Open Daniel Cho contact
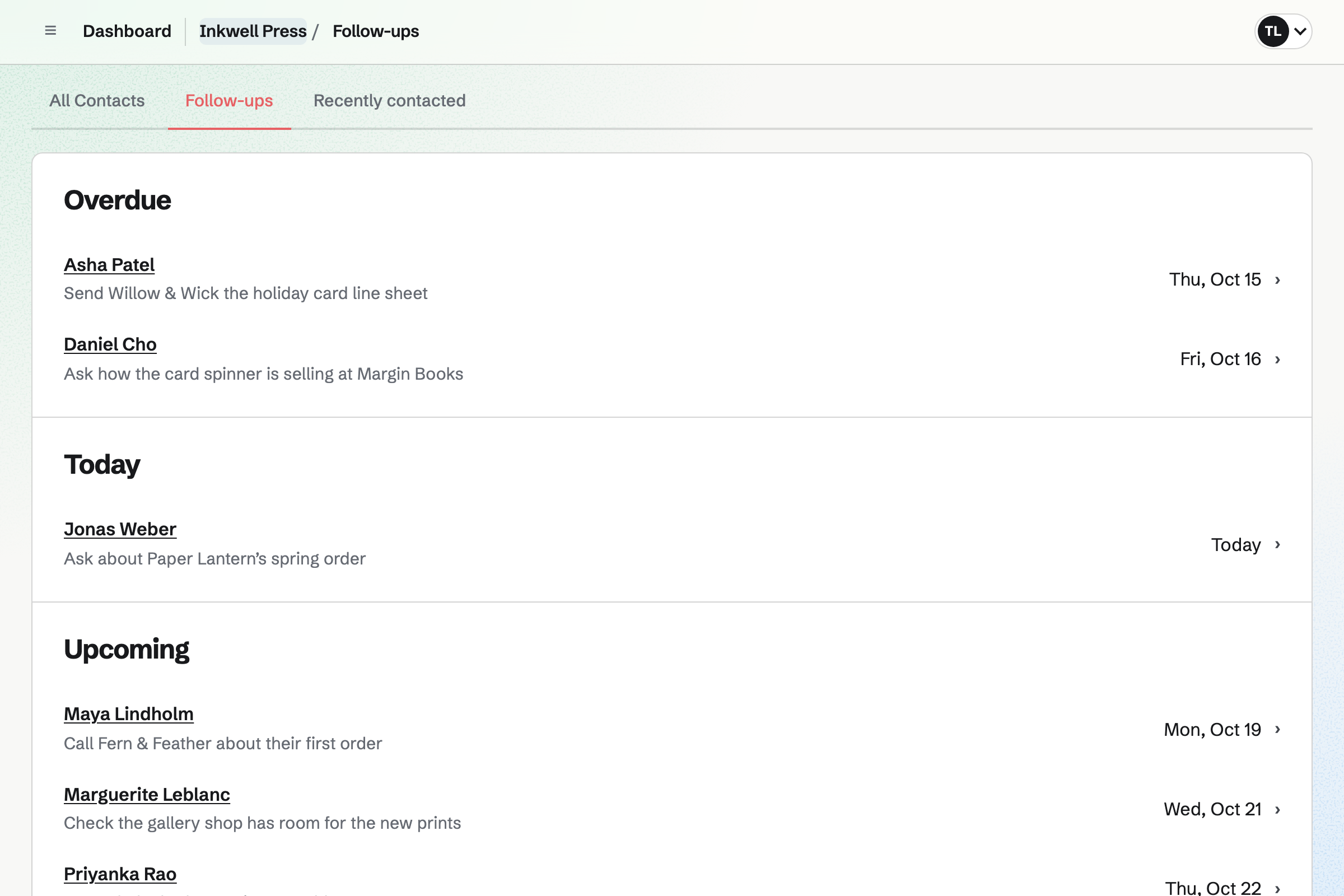1344x896 pixels. tap(110, 344)
